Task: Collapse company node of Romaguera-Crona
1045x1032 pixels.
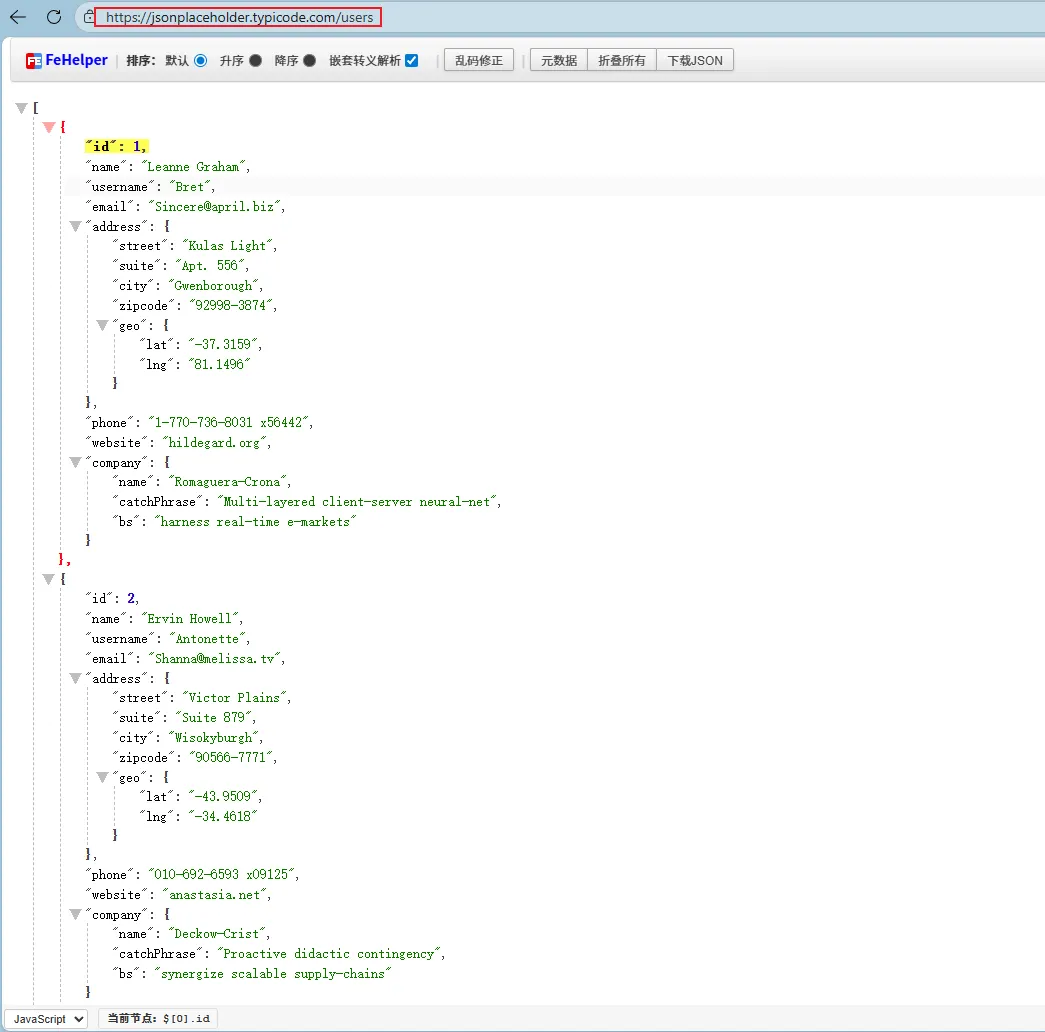Action: 75,461
